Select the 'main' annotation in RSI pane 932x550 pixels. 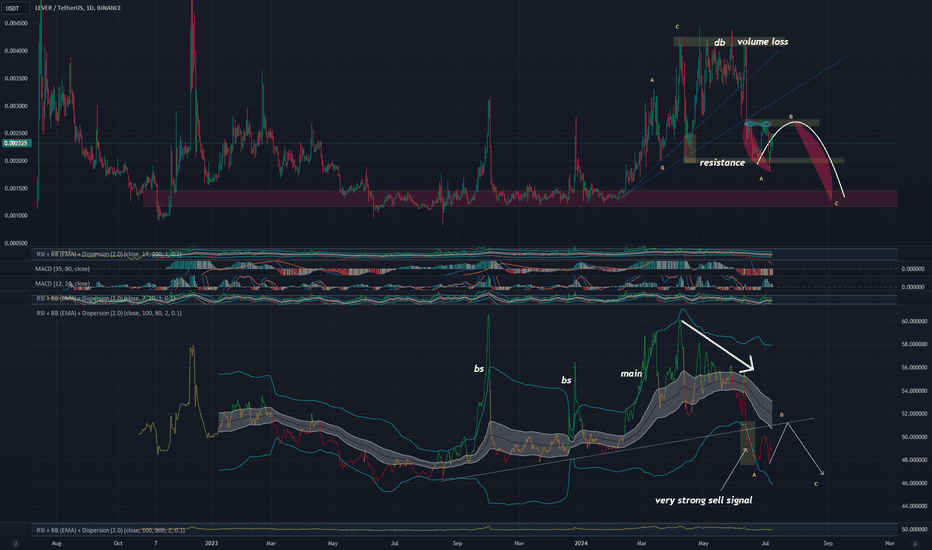(x=631, y=373)
